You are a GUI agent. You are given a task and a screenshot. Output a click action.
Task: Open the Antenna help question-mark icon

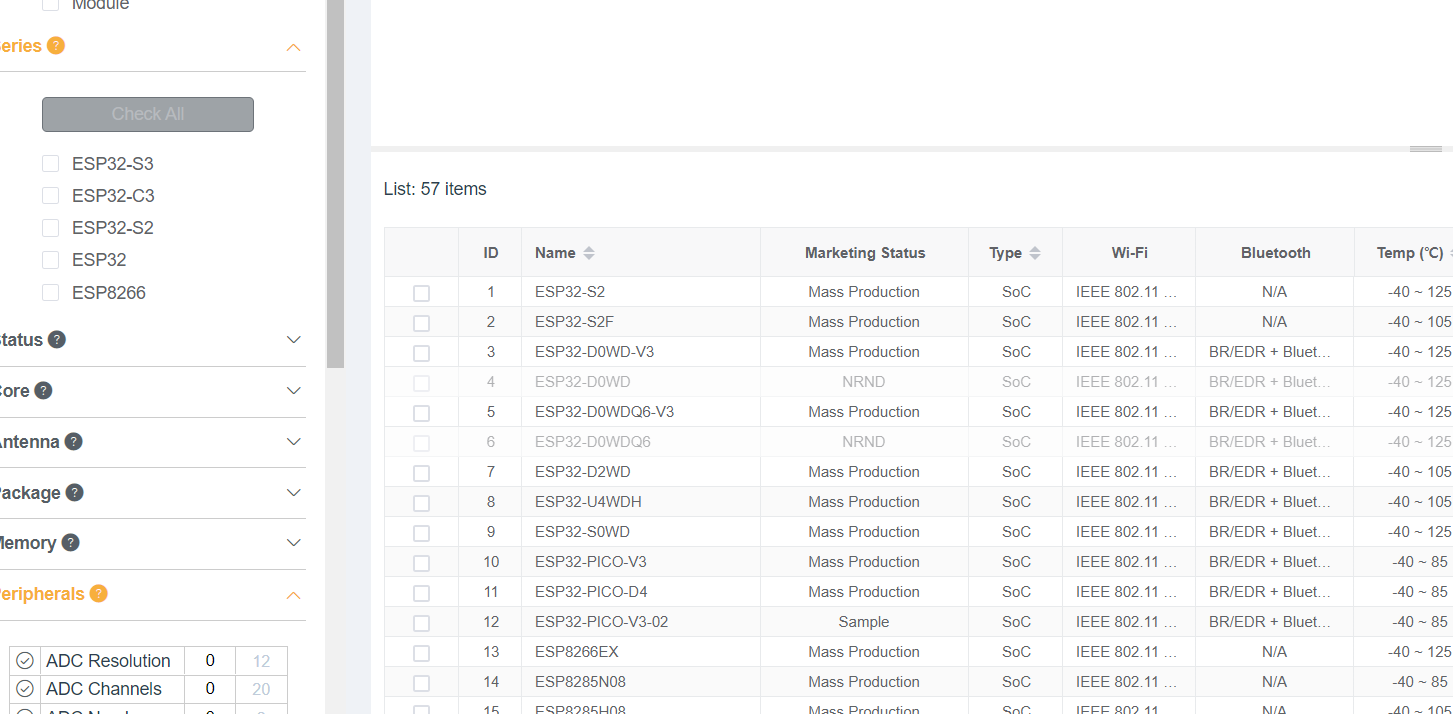pos(73,441)
